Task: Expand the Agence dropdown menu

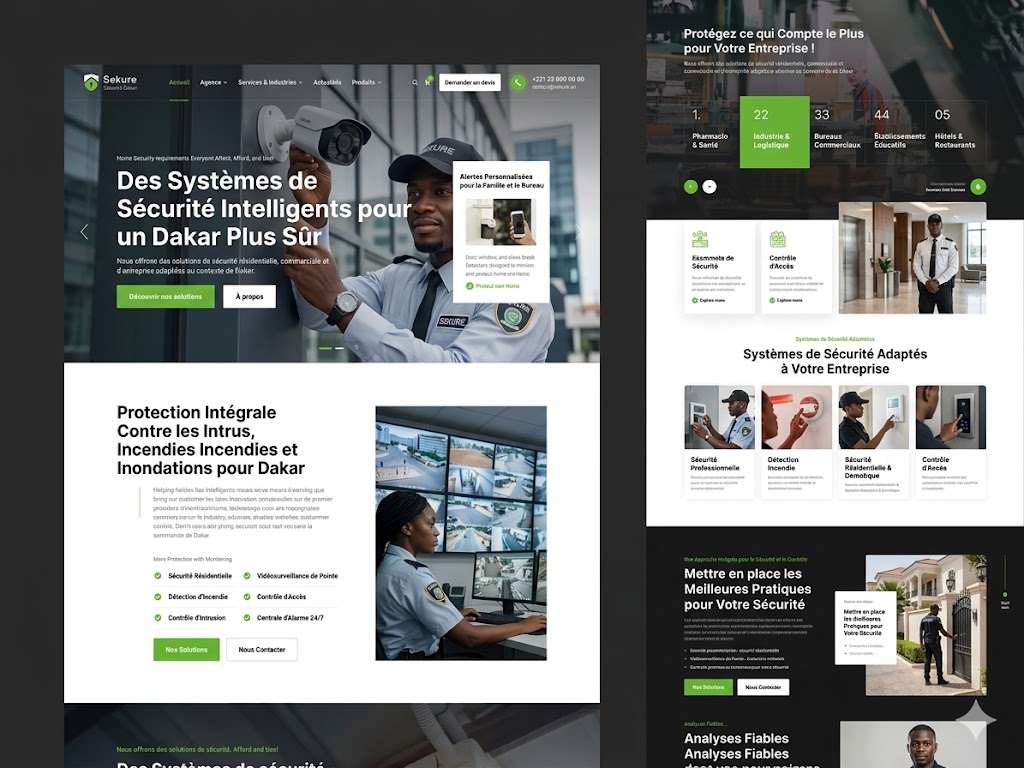Action: coord(213,81)
